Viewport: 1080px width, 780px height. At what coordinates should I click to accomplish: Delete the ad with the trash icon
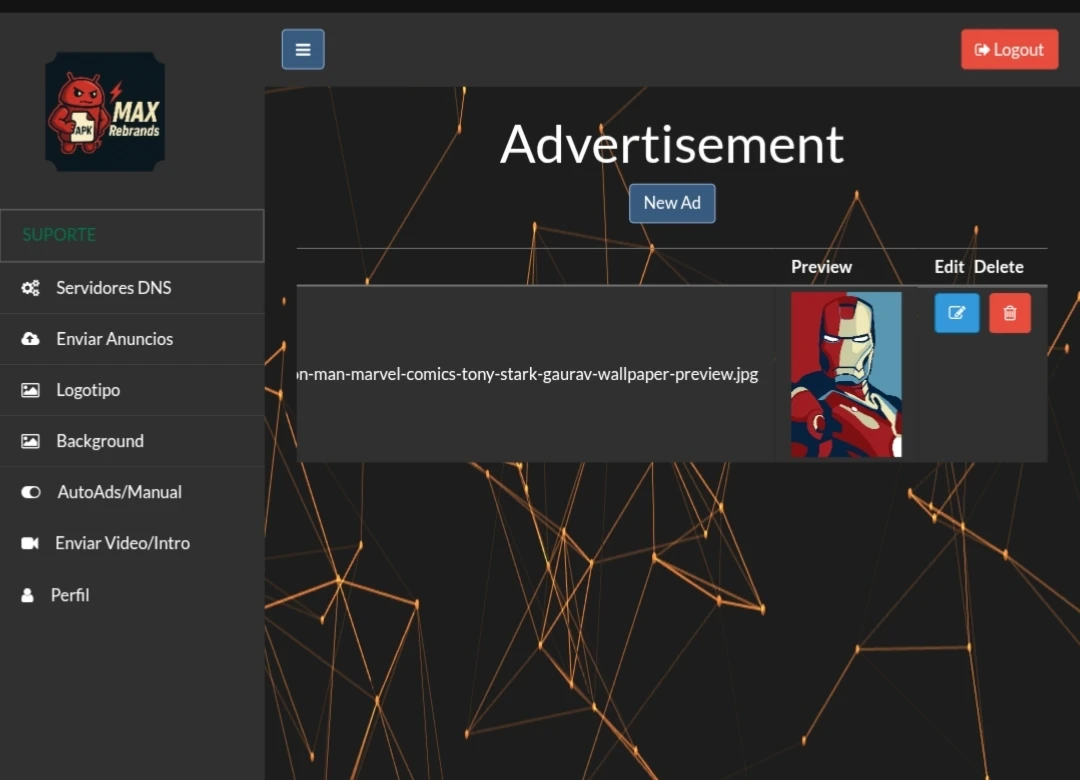click(1010, 313)
